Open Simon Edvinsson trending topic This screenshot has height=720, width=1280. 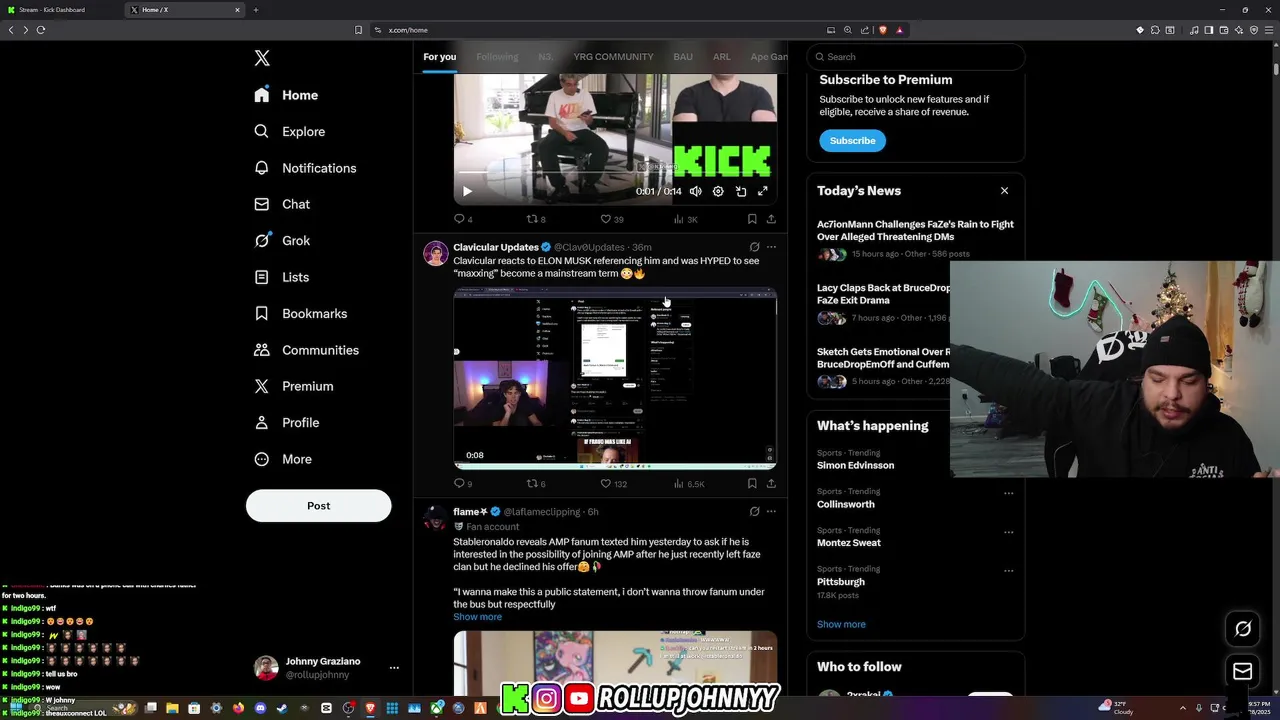(x=855, y=465)
